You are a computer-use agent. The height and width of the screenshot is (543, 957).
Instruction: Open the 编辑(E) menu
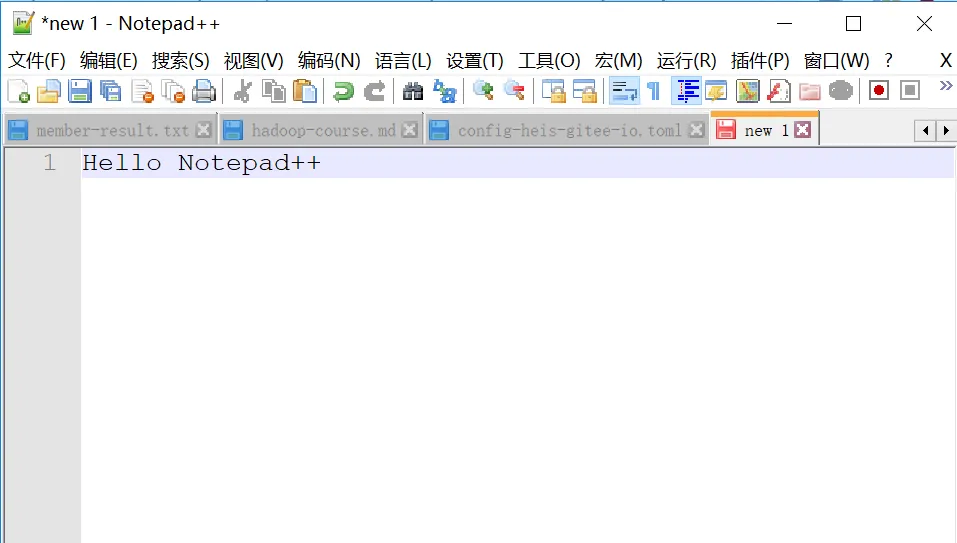[109, 60]
